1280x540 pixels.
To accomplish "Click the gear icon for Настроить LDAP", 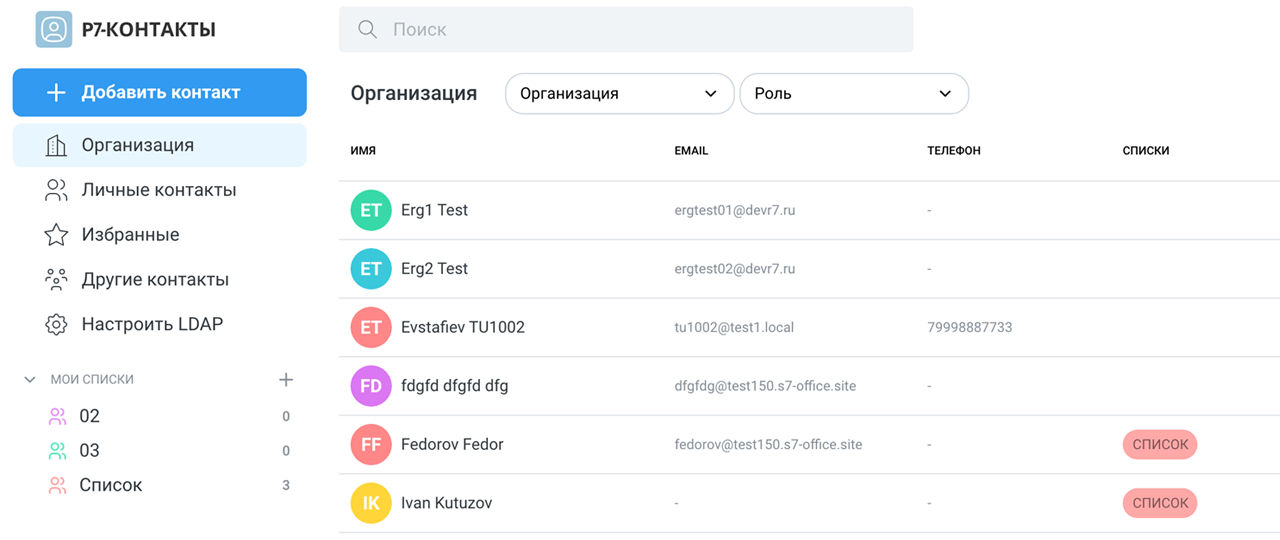I will point(56,324).
